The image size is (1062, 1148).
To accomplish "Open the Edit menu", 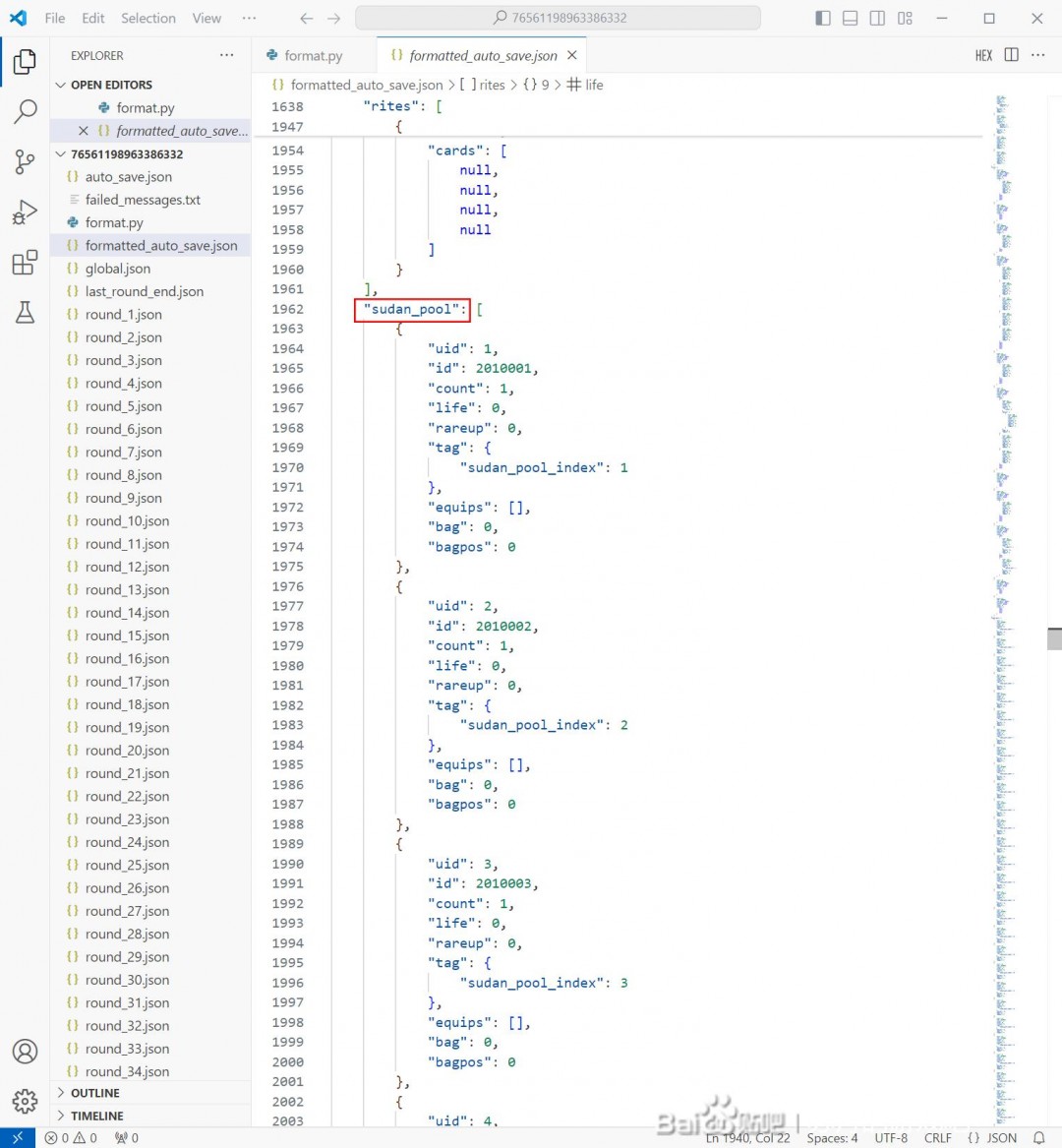I will [x=93, y=19].
